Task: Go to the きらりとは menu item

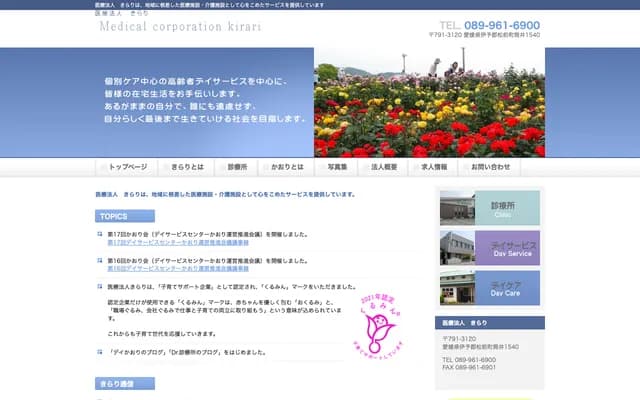Action: click(185, 168)
